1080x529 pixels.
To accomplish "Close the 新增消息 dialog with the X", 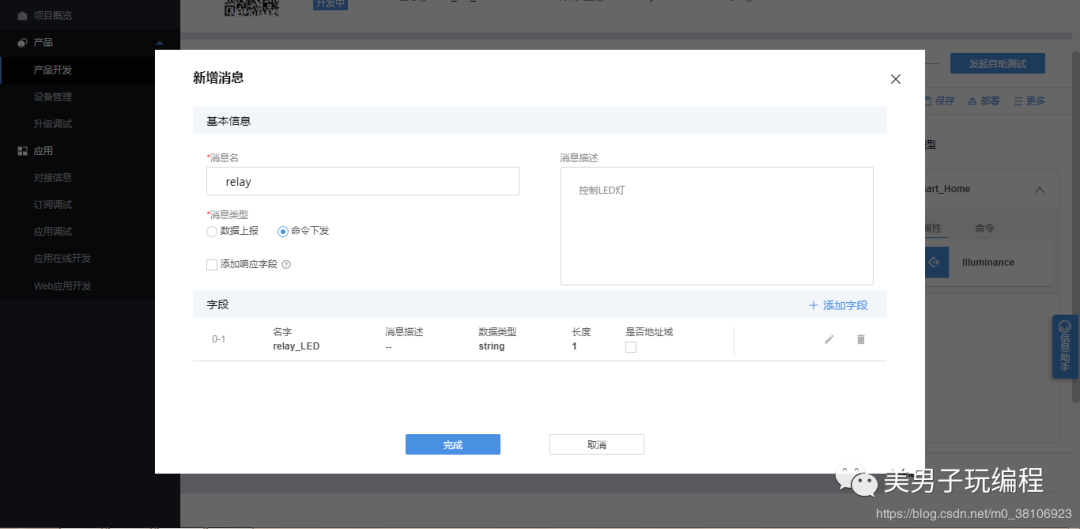I will (x=895, y=79).
